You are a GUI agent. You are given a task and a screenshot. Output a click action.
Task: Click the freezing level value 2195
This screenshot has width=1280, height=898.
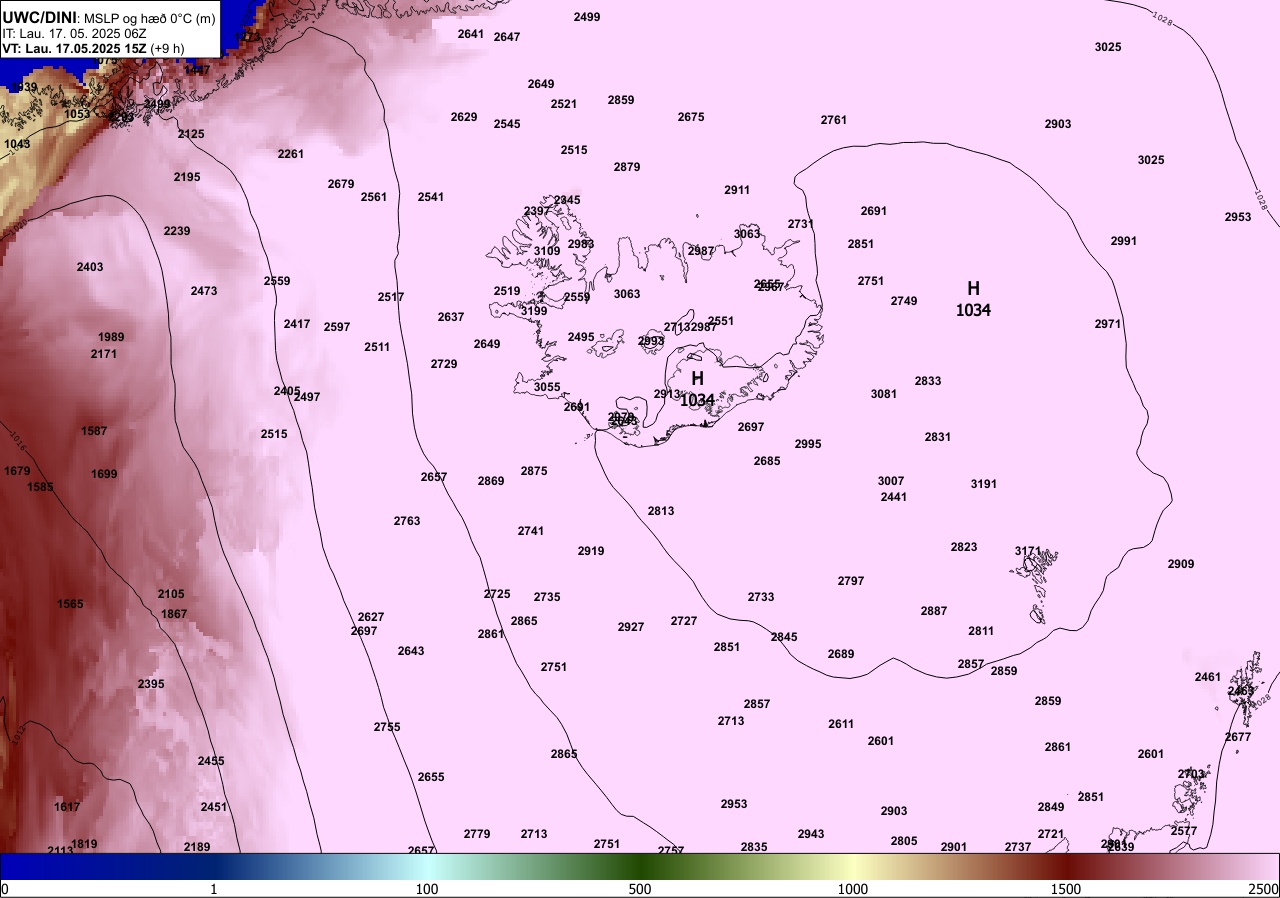(x=187, y=177)
